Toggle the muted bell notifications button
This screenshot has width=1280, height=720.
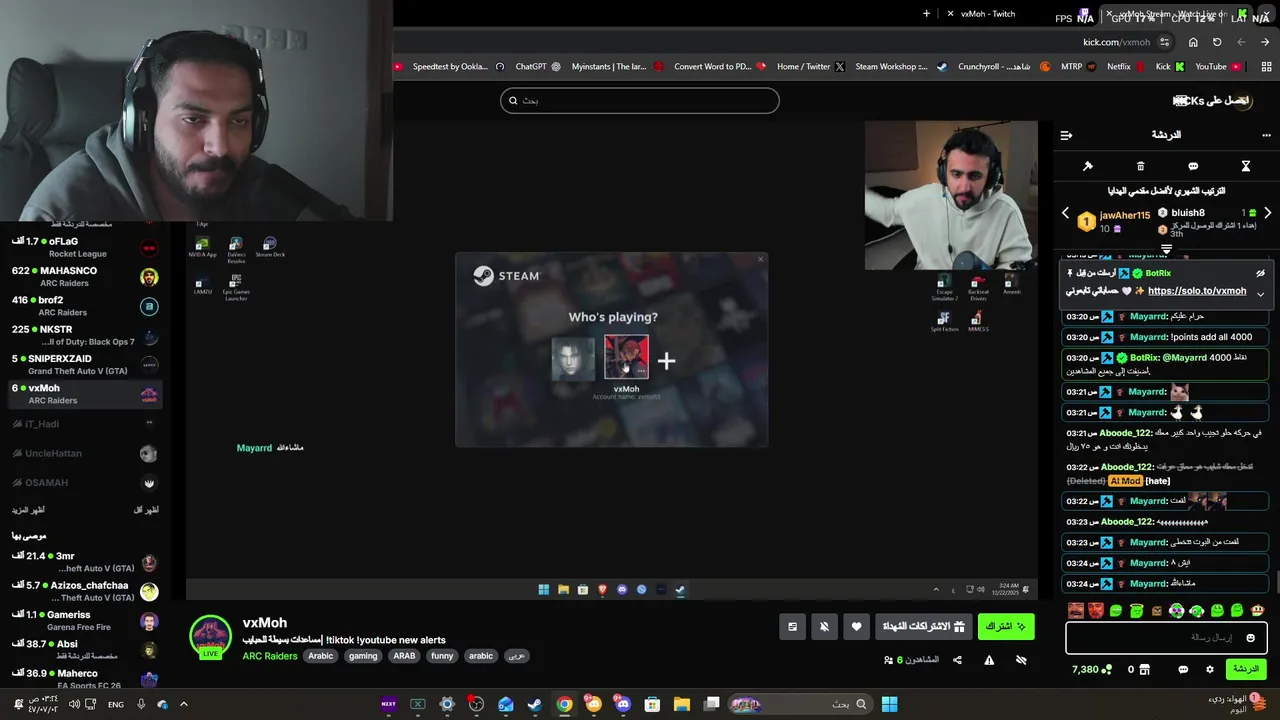click(x=824, y=627)
